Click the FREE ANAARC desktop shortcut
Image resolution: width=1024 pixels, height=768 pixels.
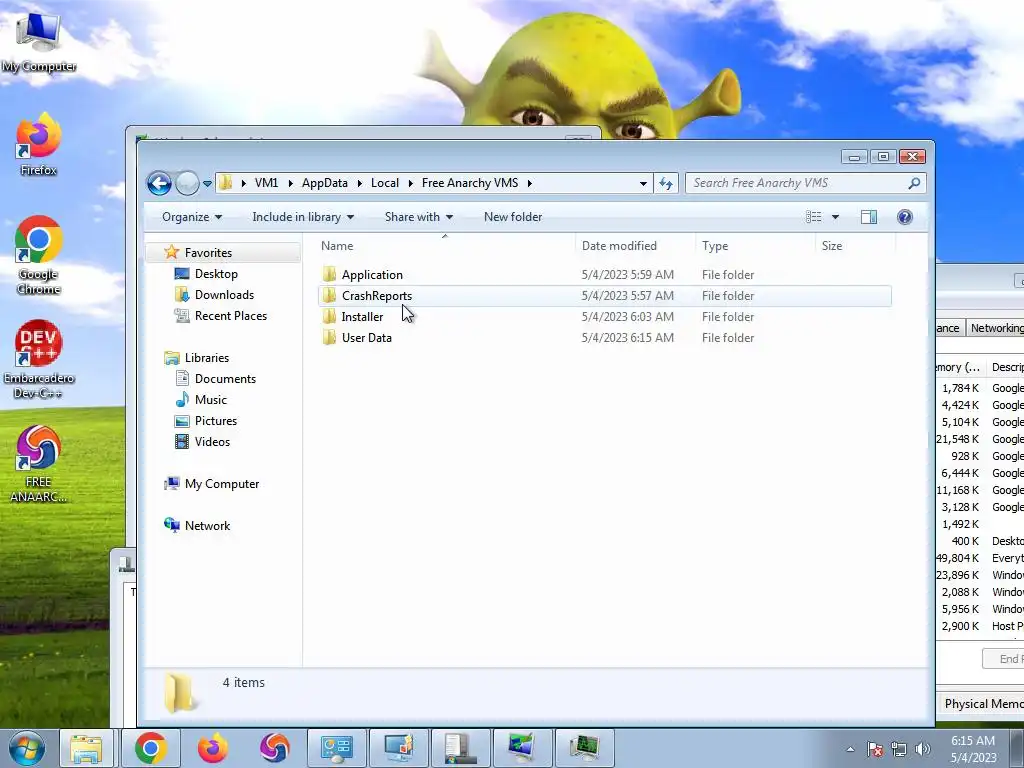[39, 464]
